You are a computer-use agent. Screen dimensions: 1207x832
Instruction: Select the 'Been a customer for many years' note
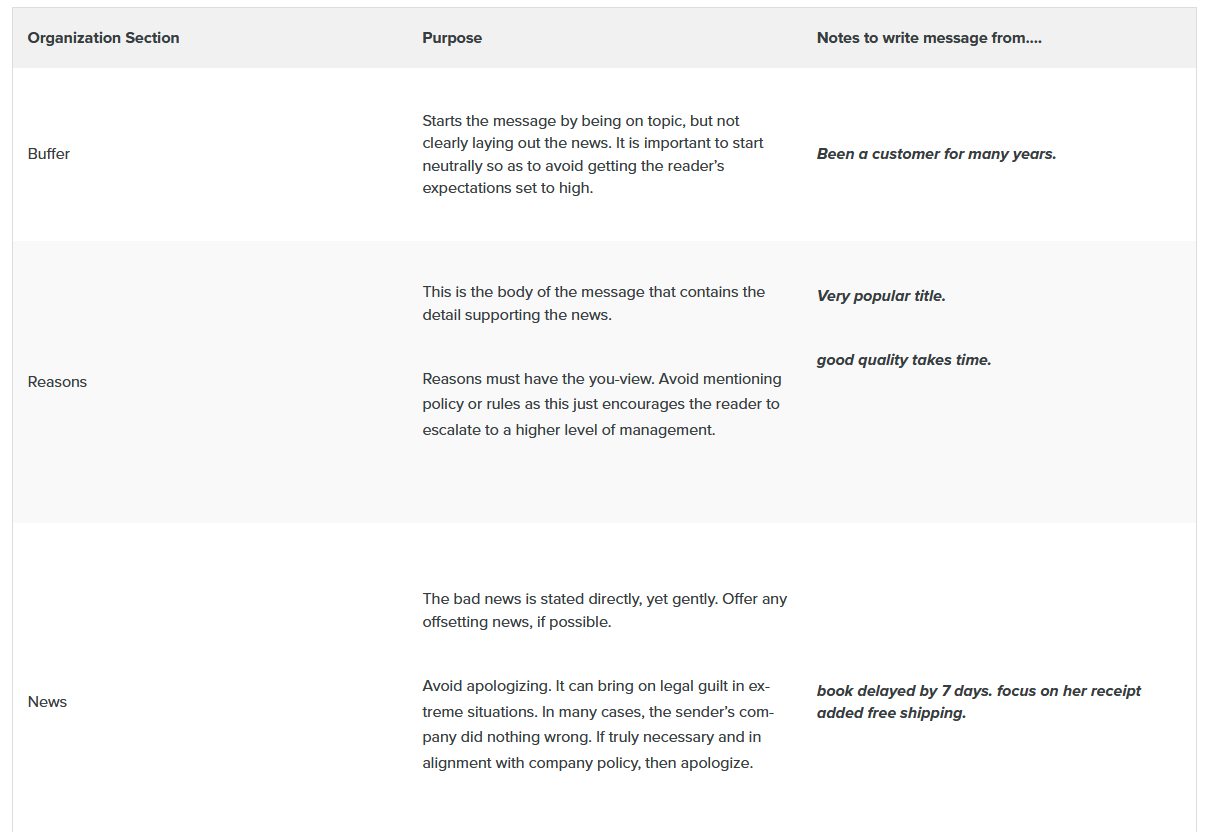tap(936, 154)
